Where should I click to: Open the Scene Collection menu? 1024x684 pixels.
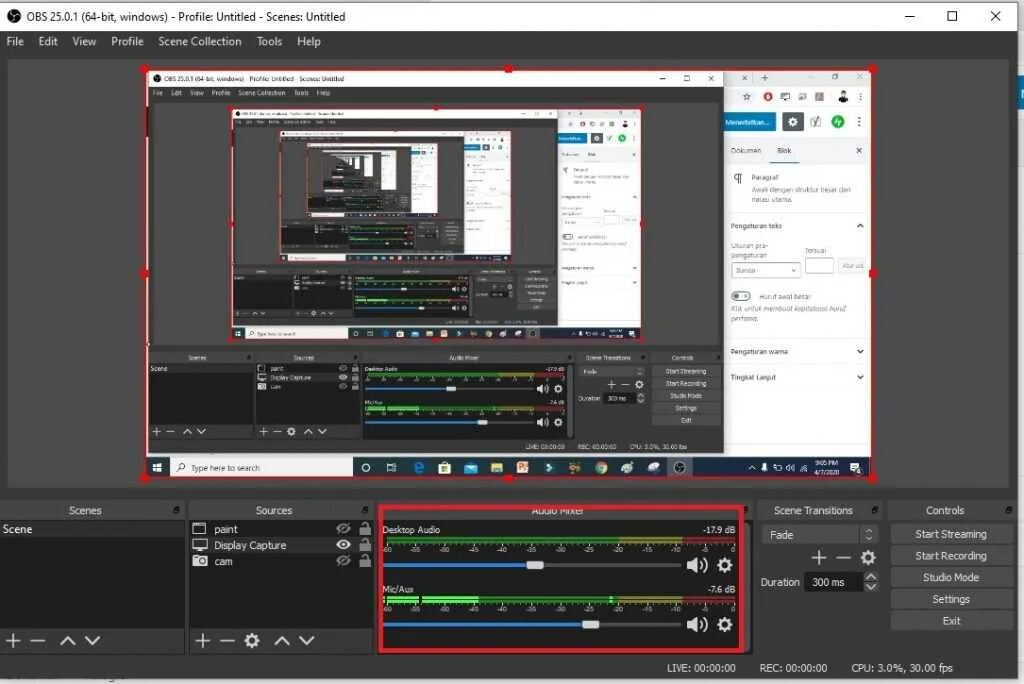[x=199, y=41]
